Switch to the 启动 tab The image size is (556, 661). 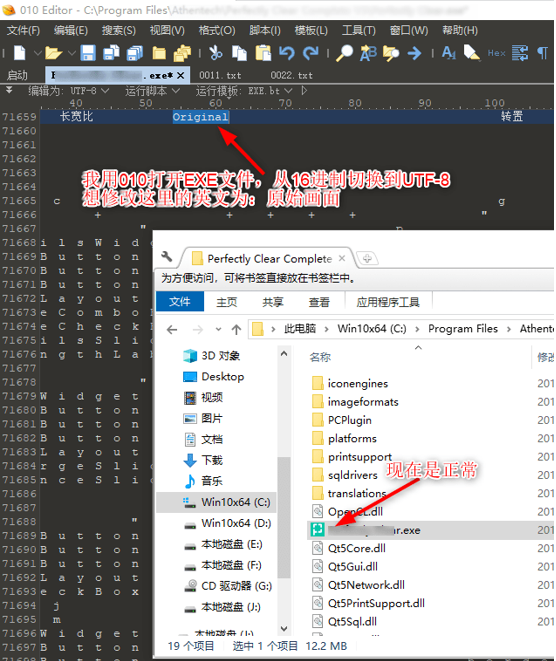(17, 75)
